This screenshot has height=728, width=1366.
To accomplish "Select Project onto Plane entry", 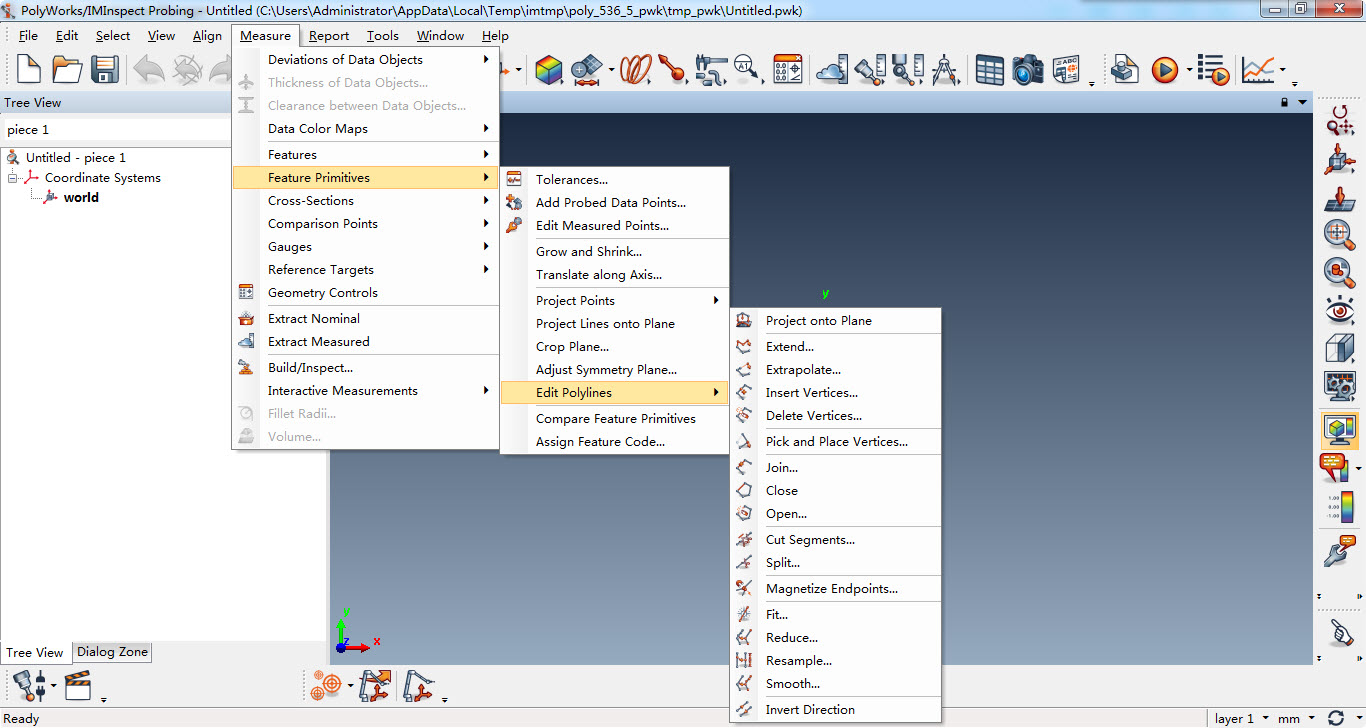I will click(x=836, y=321).
